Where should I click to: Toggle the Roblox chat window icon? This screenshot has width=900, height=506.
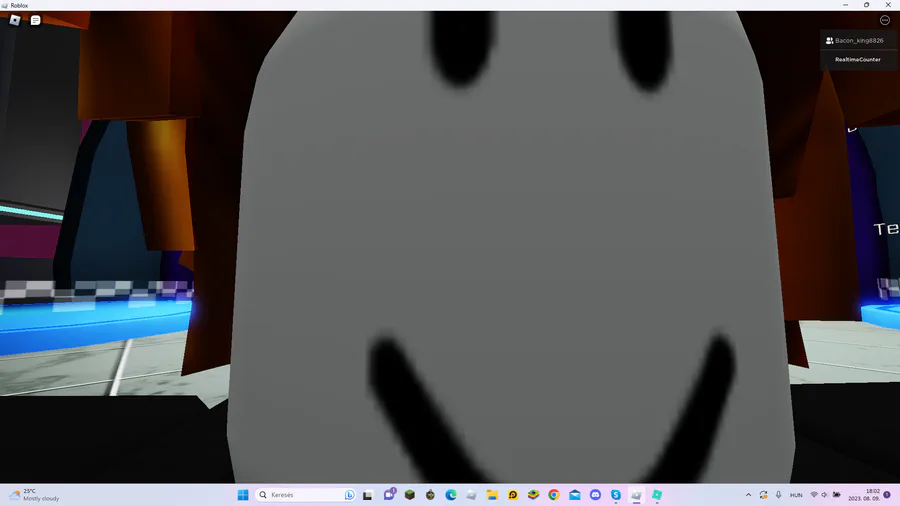coord(36,20)
